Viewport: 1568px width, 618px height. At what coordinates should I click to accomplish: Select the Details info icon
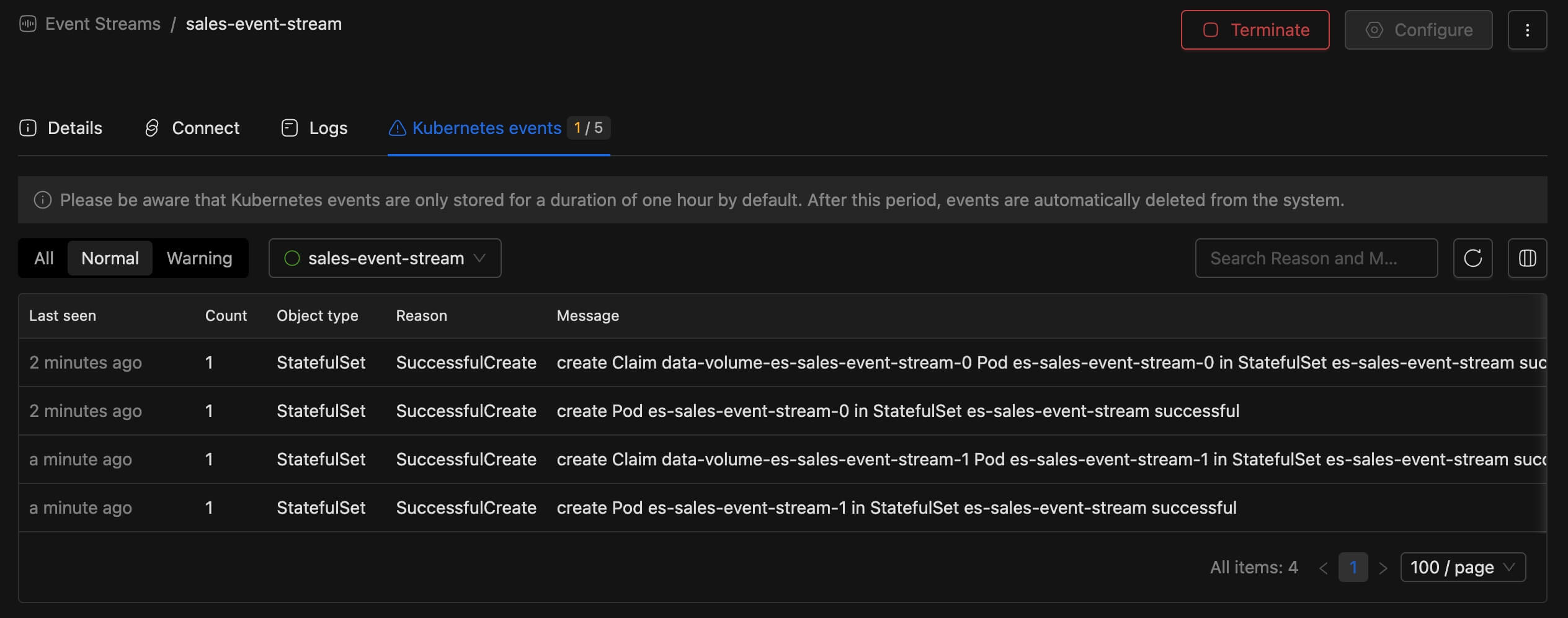pos(29,128)
